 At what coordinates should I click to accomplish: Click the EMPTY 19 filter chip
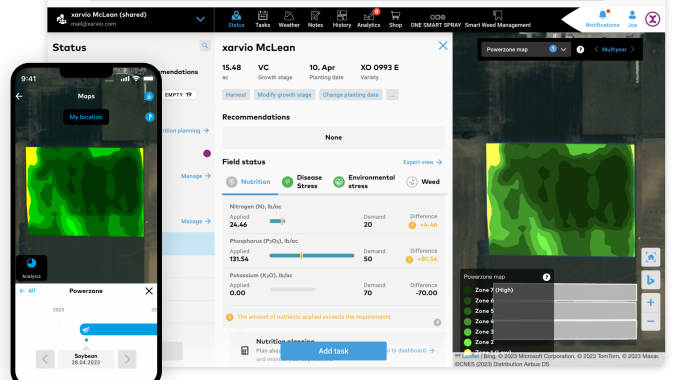pos(179,95)
